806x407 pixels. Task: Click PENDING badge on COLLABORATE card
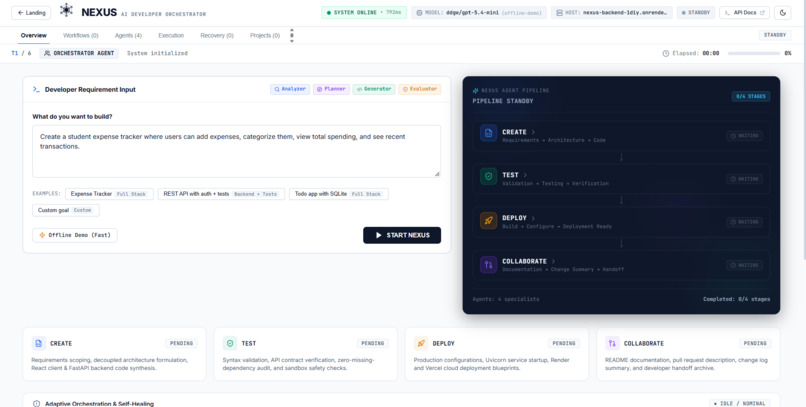[x=755, y=343]
